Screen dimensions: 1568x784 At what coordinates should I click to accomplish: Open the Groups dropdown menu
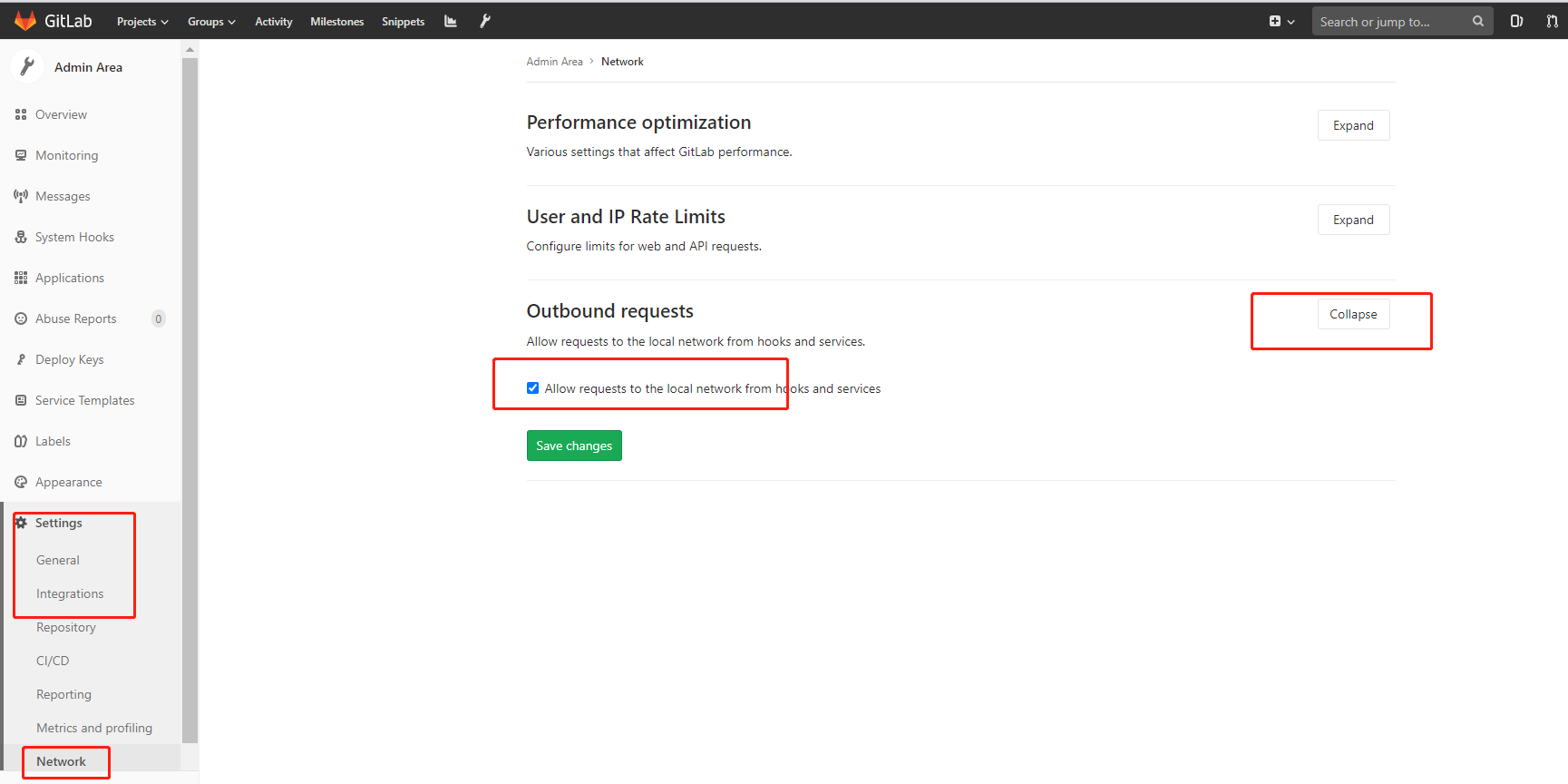pyautogui.click(x=211, y=22)
